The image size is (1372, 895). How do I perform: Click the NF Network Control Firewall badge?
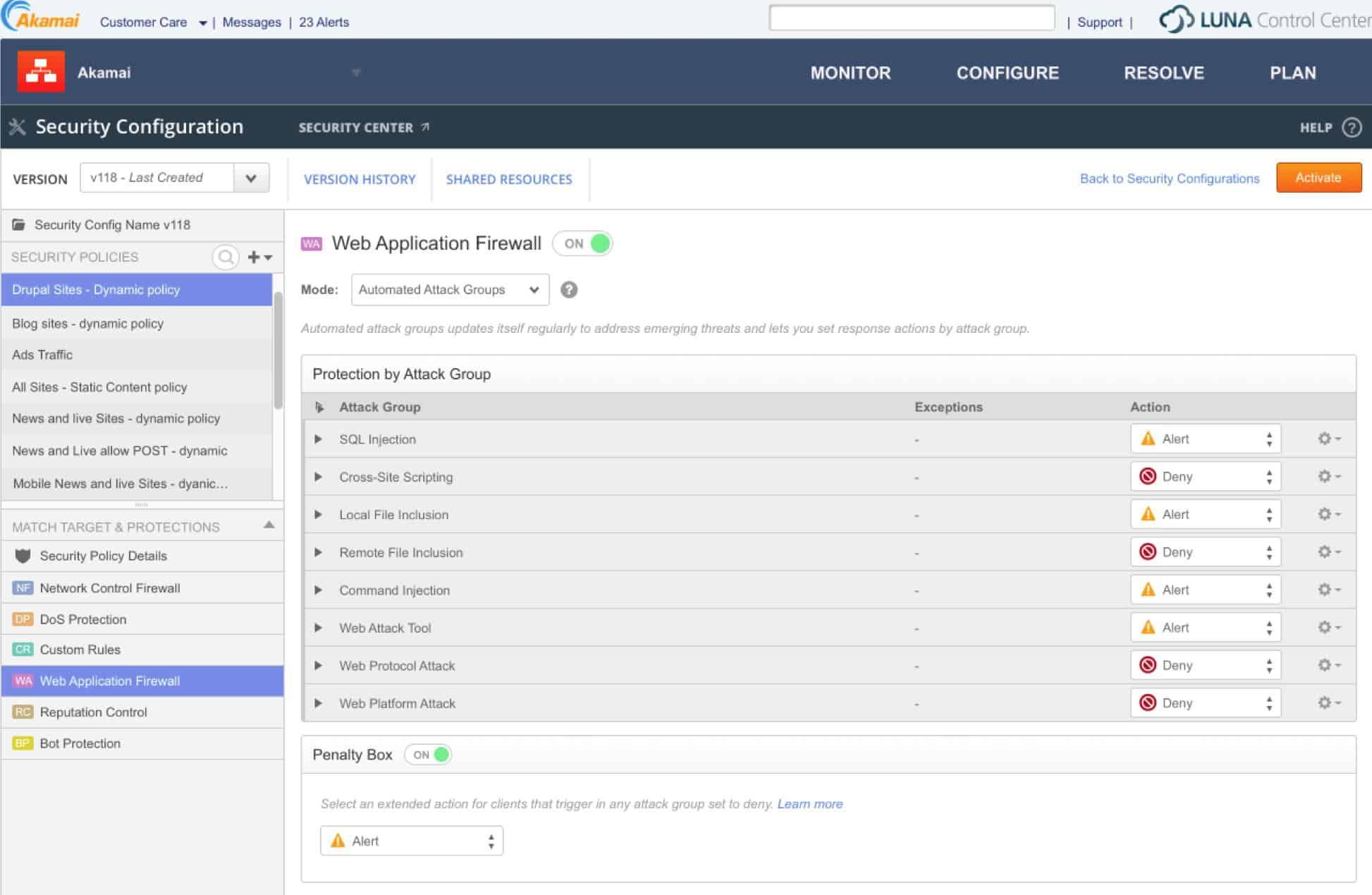(23, 587)
